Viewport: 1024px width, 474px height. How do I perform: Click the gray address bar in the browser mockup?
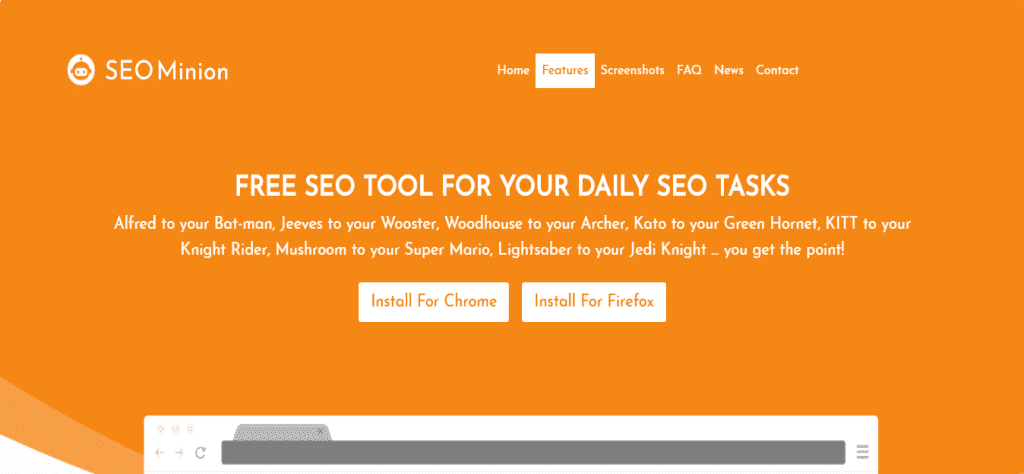[534, 452]
